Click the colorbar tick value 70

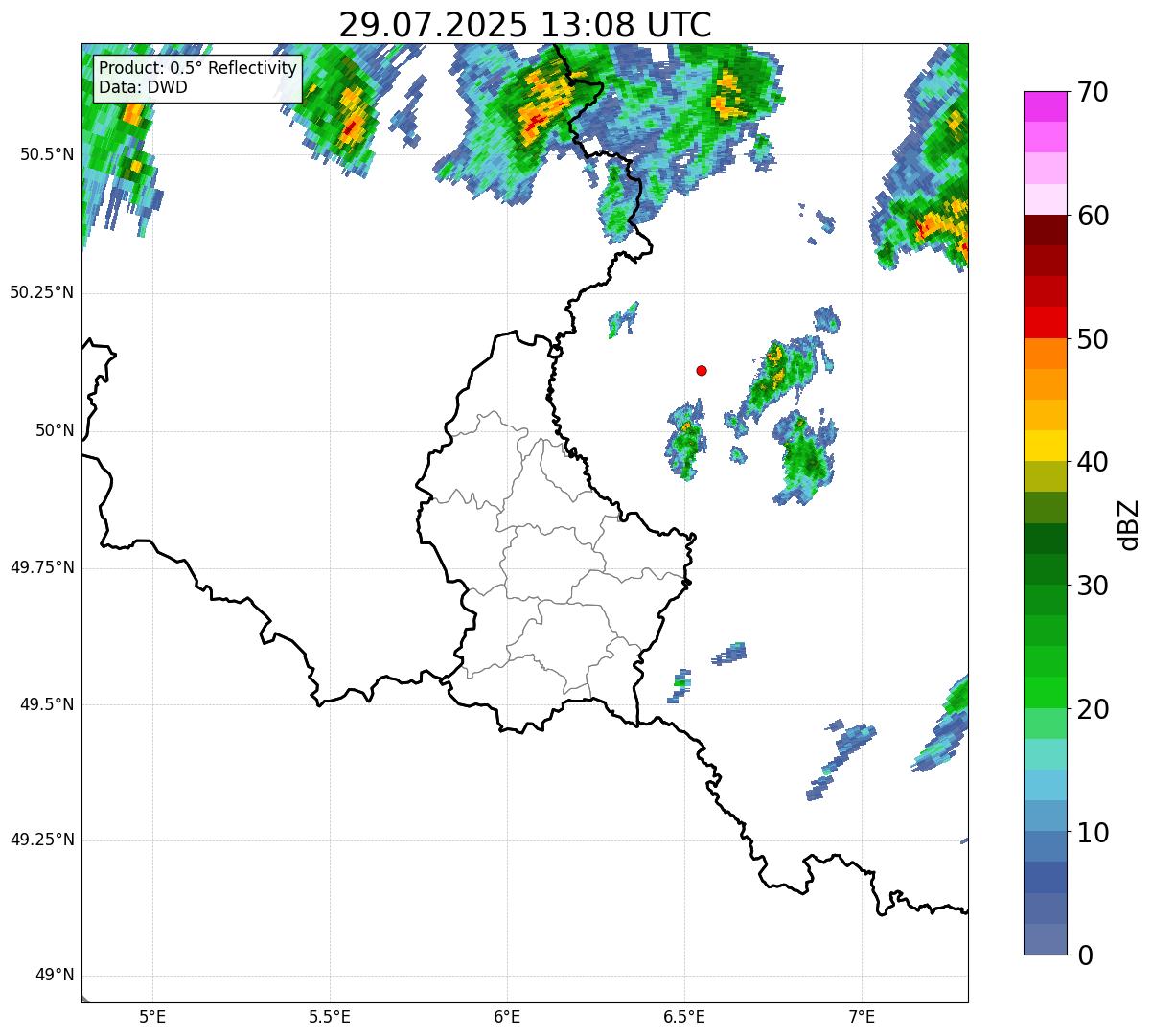click(1092, 92)
